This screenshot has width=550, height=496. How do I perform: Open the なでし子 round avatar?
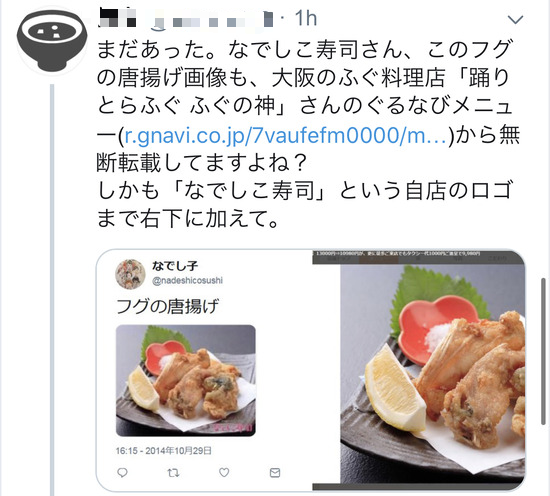pyautogui.click(x=130, y=274)
